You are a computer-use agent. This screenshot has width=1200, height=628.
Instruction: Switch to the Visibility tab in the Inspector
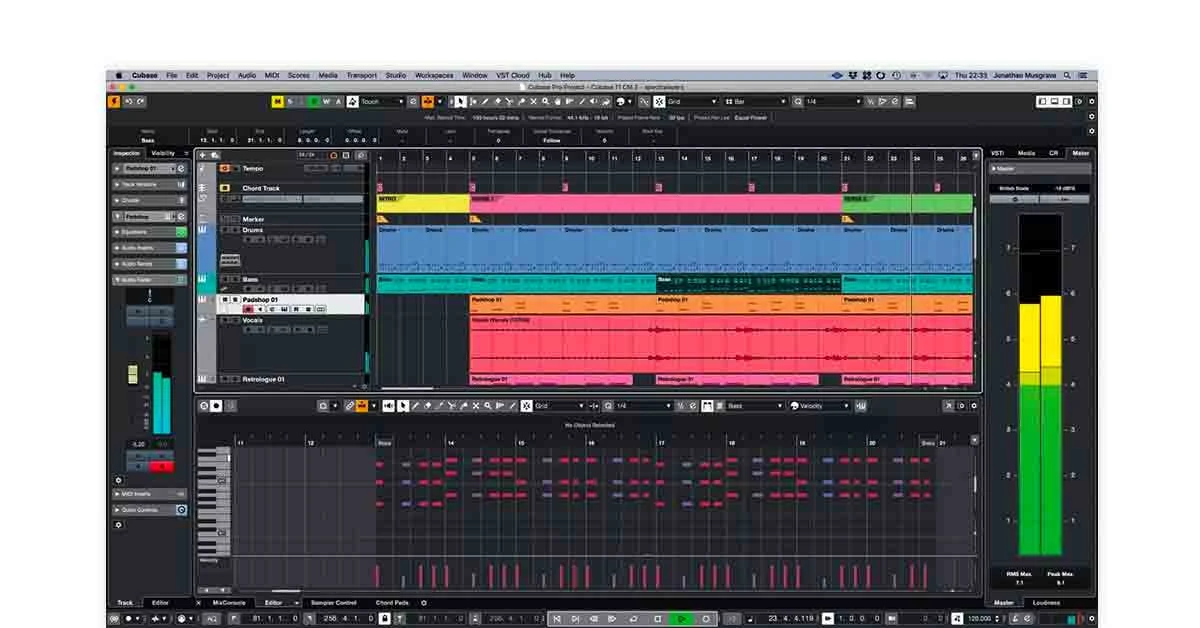165,152
